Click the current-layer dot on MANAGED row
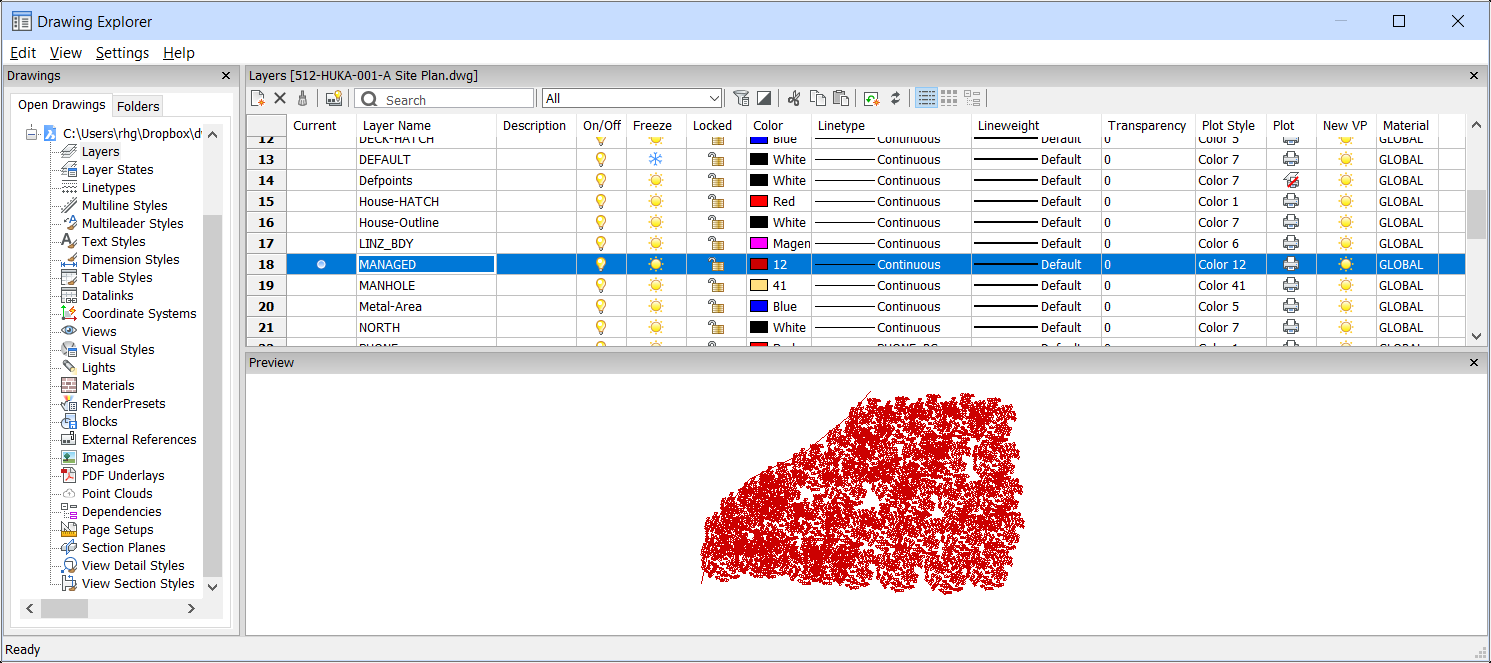 (x=321, y=265)
